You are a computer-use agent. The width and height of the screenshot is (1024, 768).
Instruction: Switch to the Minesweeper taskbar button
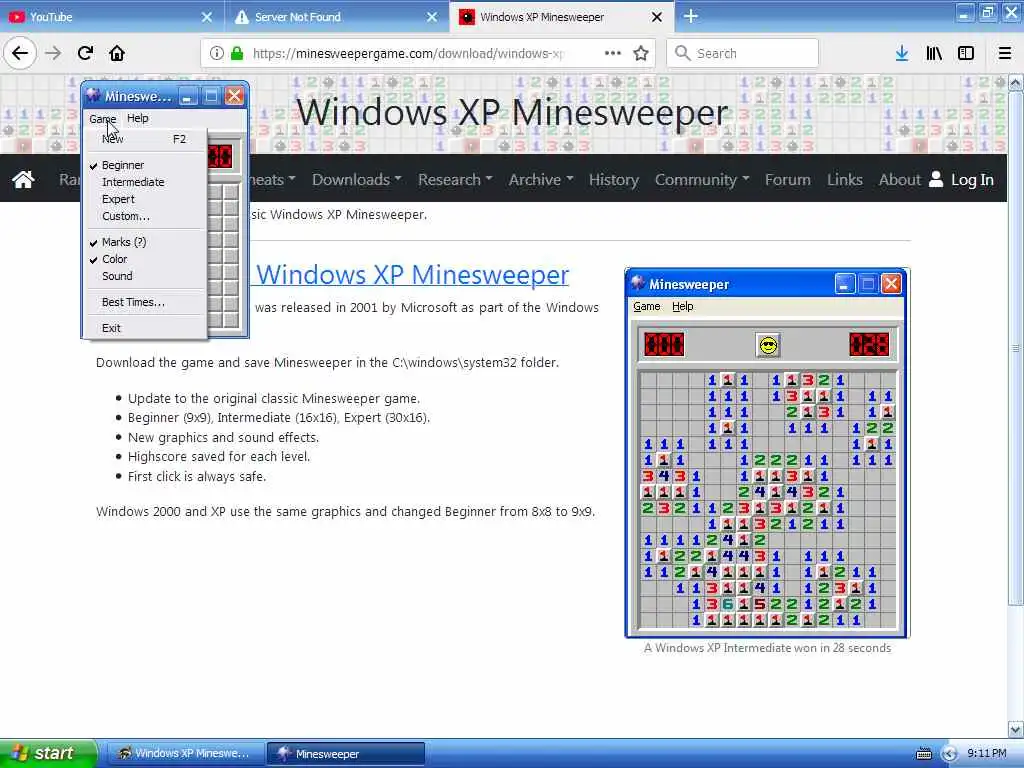pos(345,754)
